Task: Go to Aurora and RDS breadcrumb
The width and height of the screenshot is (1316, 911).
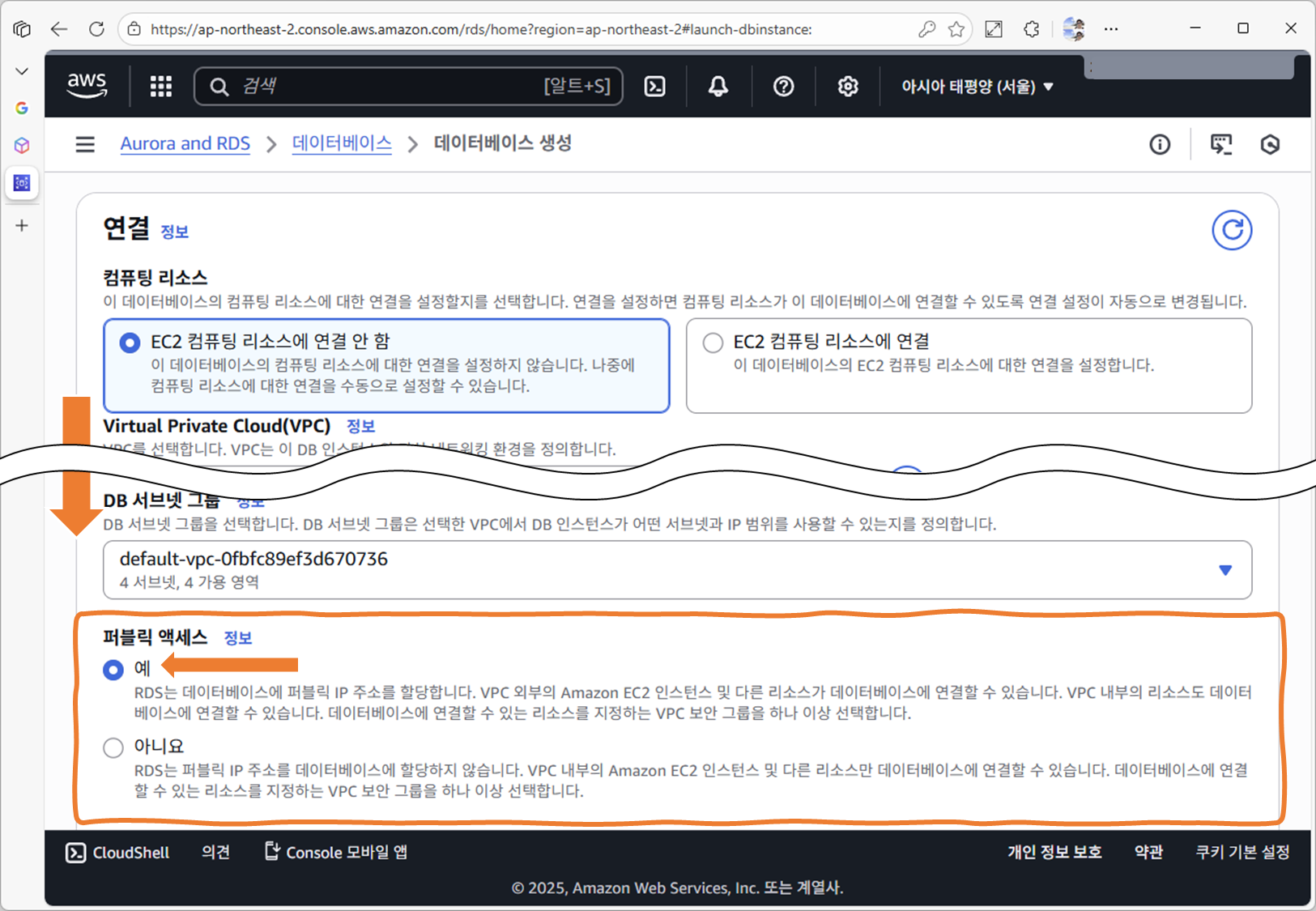Action: tap(185, 143)
